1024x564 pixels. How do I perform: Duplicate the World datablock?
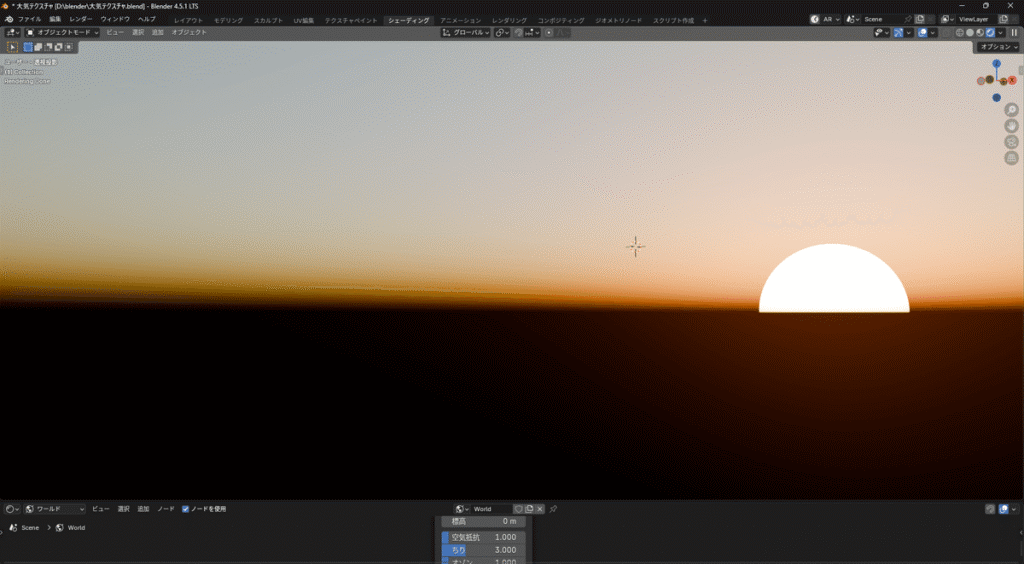530,509
